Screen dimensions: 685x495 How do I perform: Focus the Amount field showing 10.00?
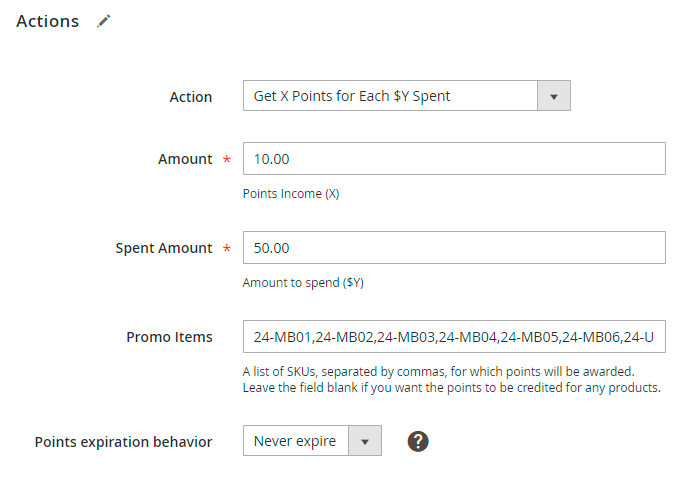click(x=453, y=159)
